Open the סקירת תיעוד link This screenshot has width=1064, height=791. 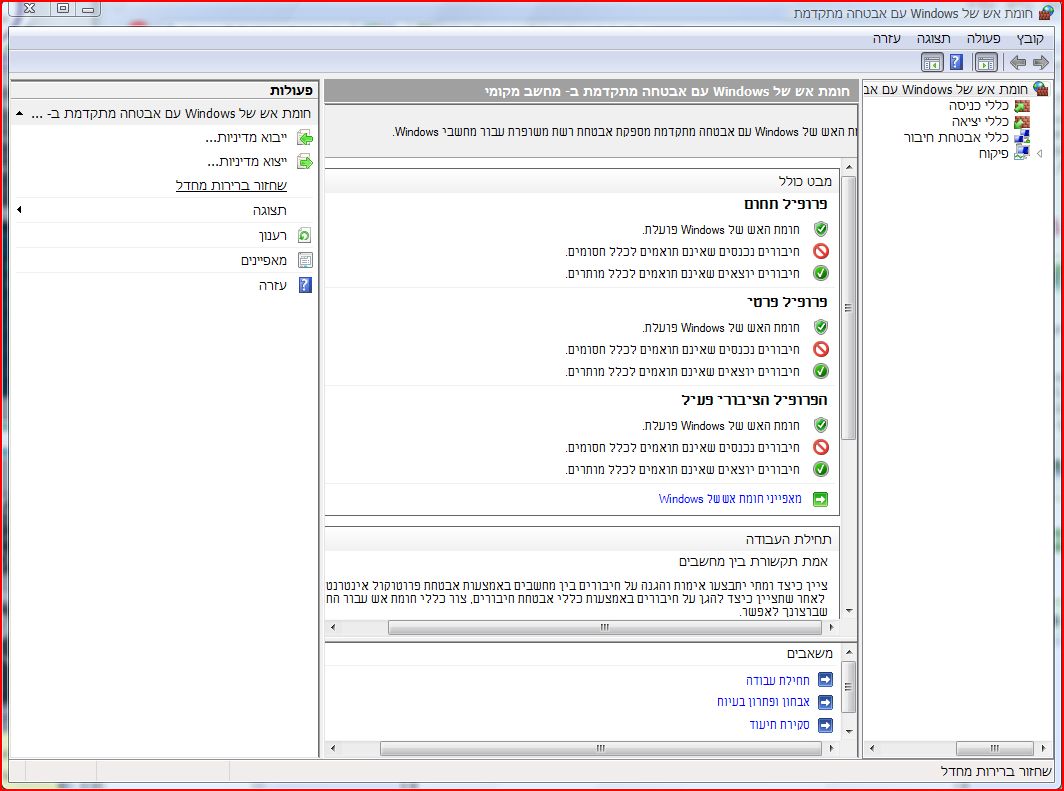click(780, 725)
